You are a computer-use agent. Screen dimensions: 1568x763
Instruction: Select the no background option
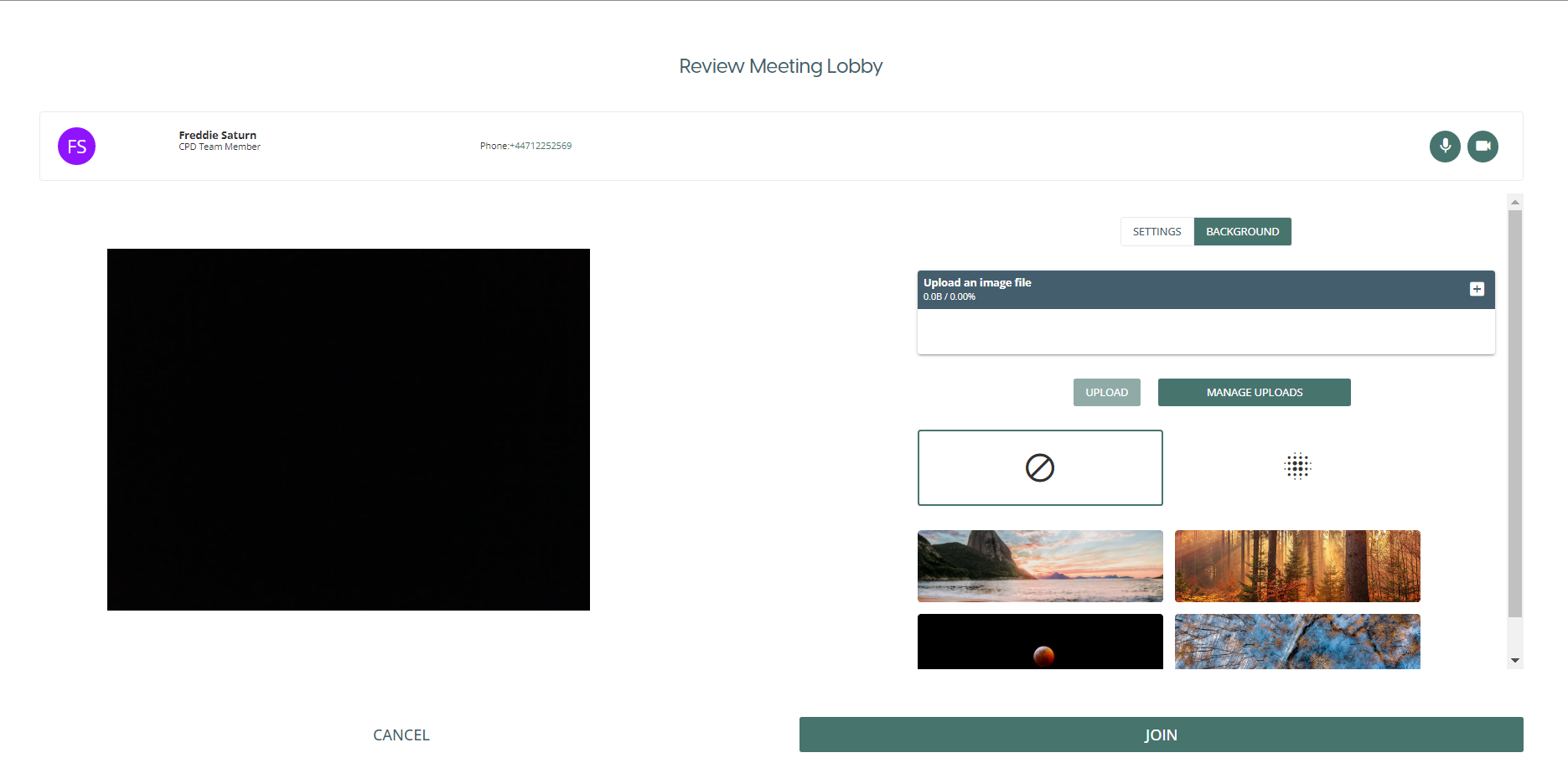point(1040,467)
